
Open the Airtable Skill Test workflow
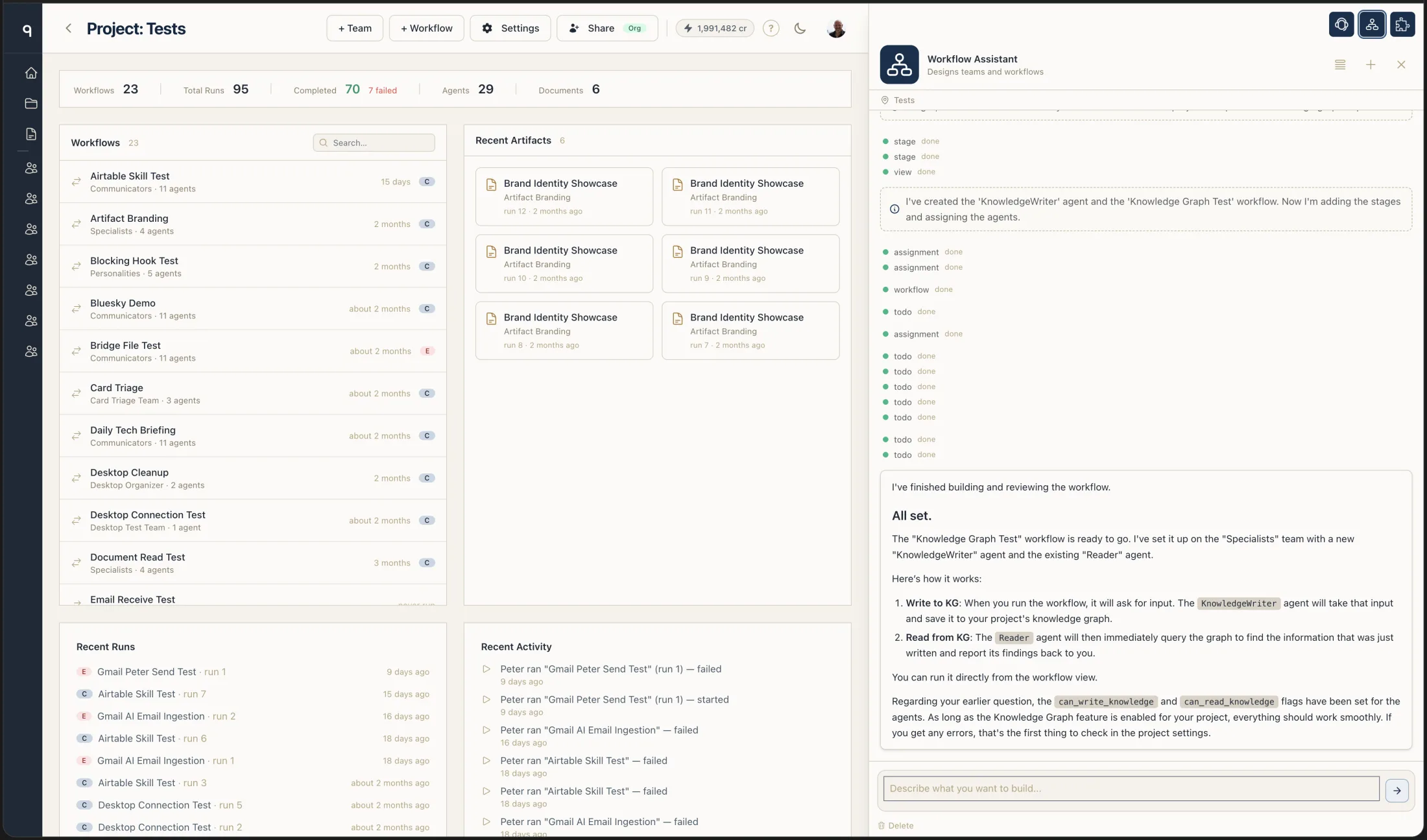tap(252, 182)
